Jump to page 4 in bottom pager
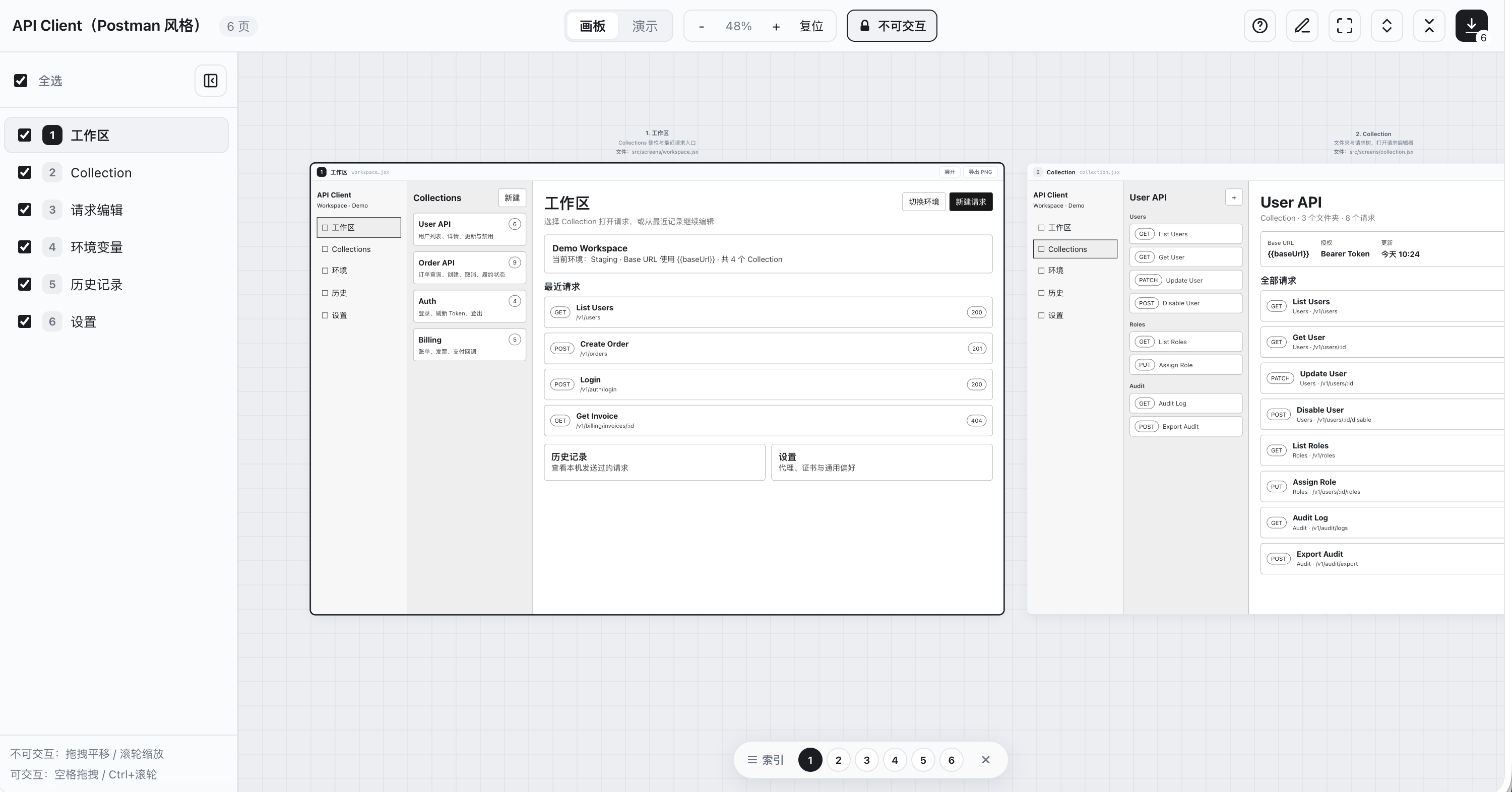1512x792 pixels. click(x=895, y=760)
